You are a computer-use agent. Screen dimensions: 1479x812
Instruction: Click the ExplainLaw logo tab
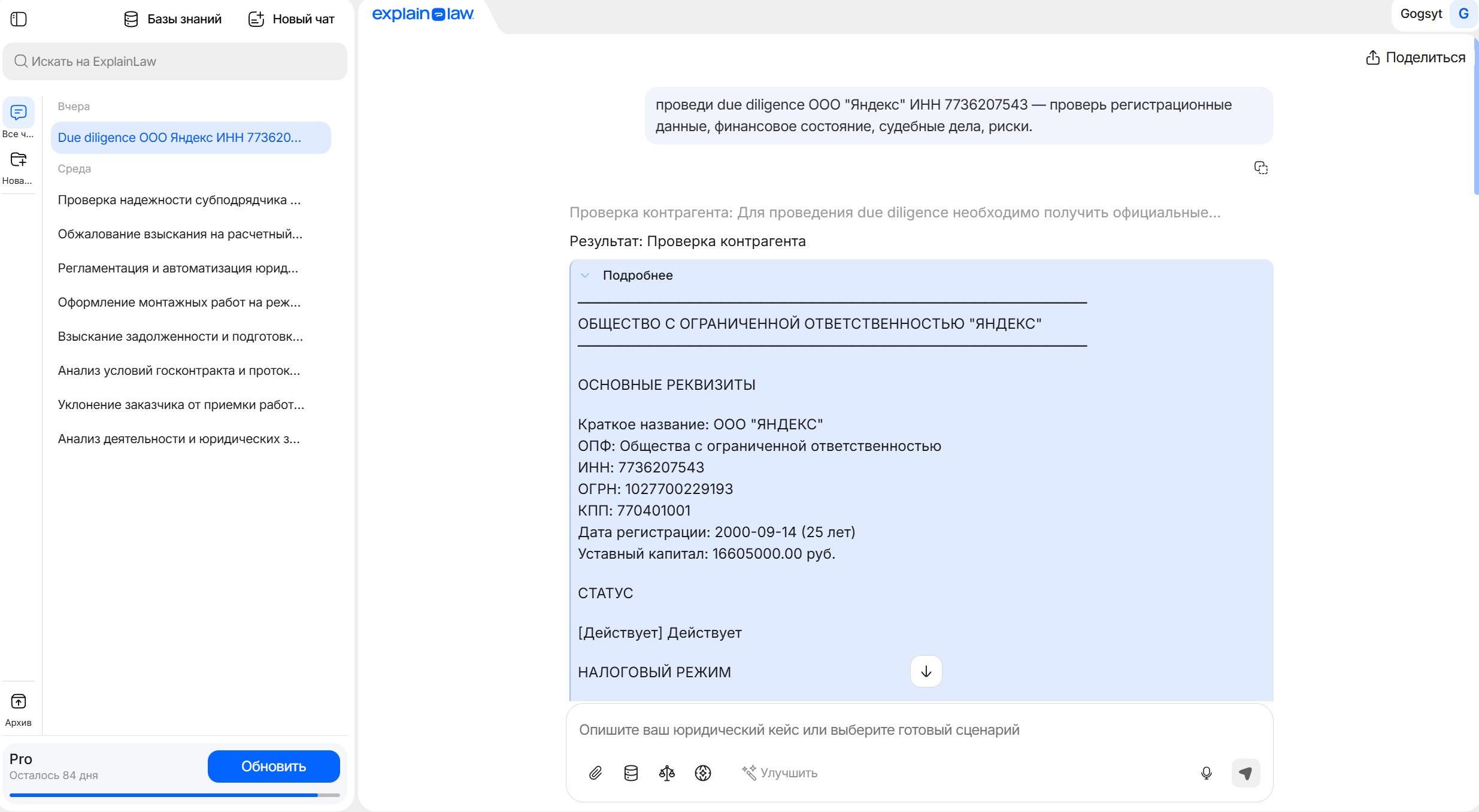tap(423, 14)
